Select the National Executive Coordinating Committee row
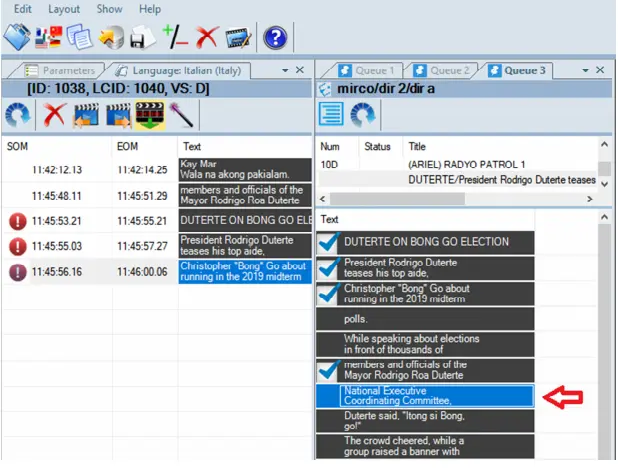Viewport: 618px width, 469px height. 435,396
